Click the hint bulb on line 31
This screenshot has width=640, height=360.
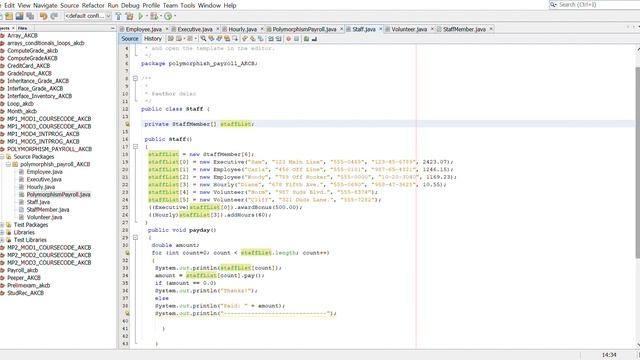(x=127, y=253)
